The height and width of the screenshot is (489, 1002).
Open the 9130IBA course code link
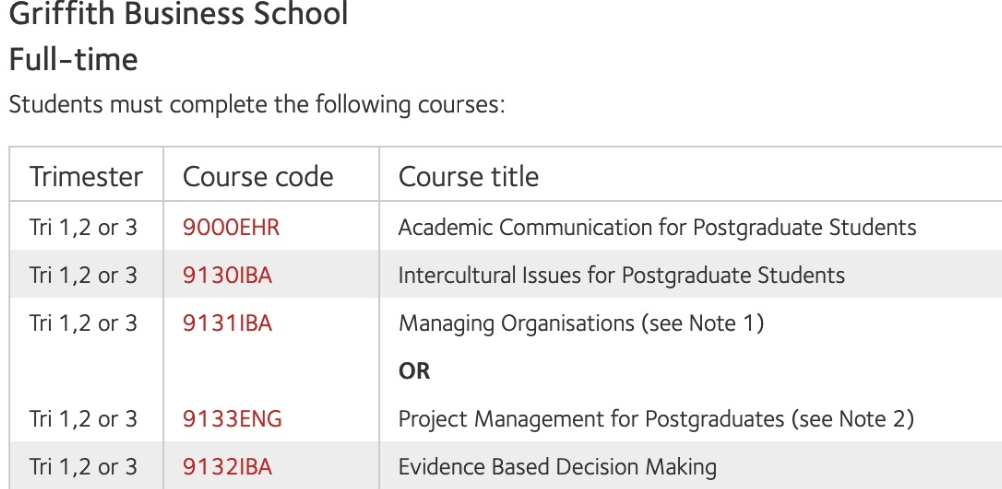point(227,275)
